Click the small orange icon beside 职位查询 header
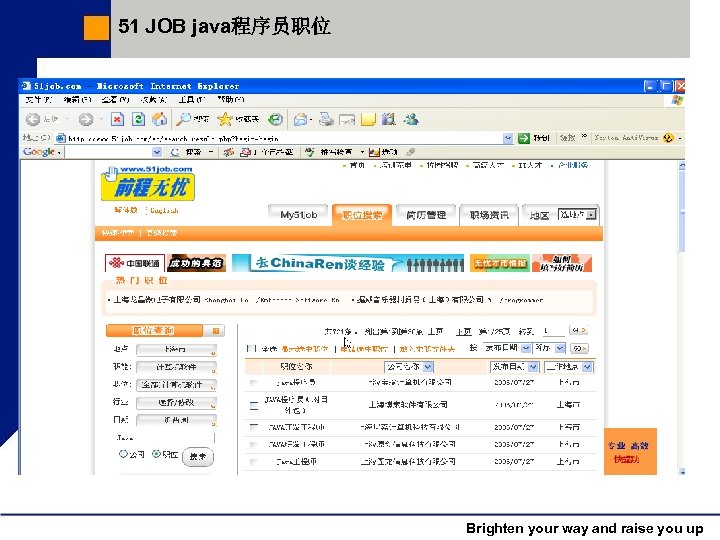The height and width of the screenshot is (540, 720). [215, 331]
